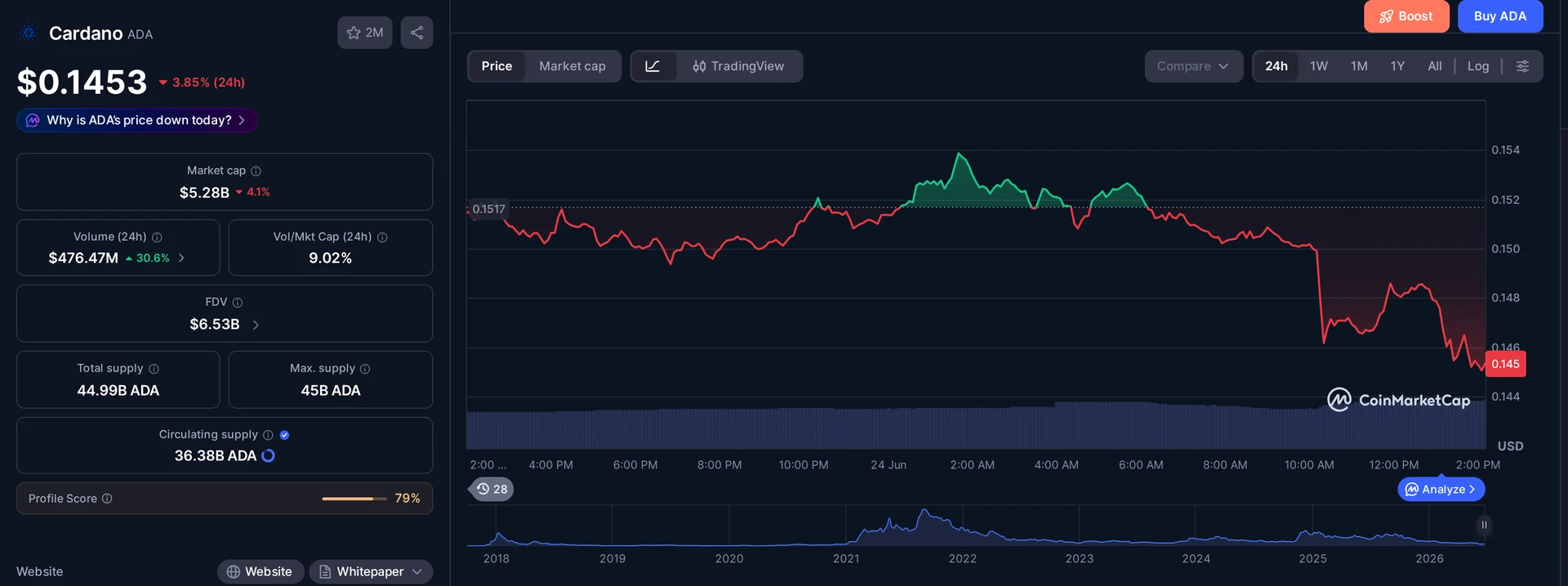This screenshot has width=1568, height=586.
Task: Add Cardano to watchlist star button
Action: click(x=365, y=33)
